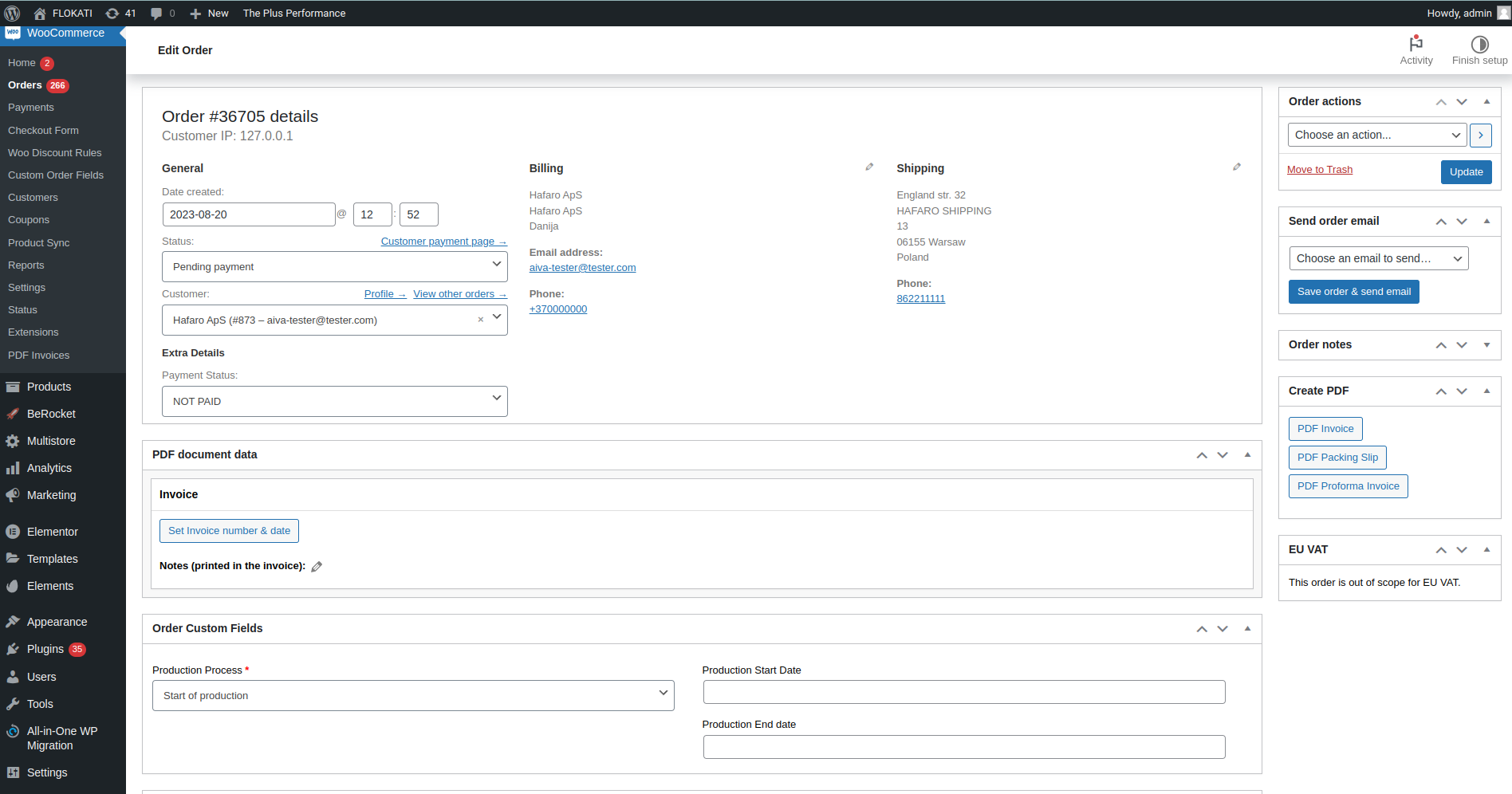Click Move to Trash link
Screen dimensions: 1512x794
pos(1320,170)
